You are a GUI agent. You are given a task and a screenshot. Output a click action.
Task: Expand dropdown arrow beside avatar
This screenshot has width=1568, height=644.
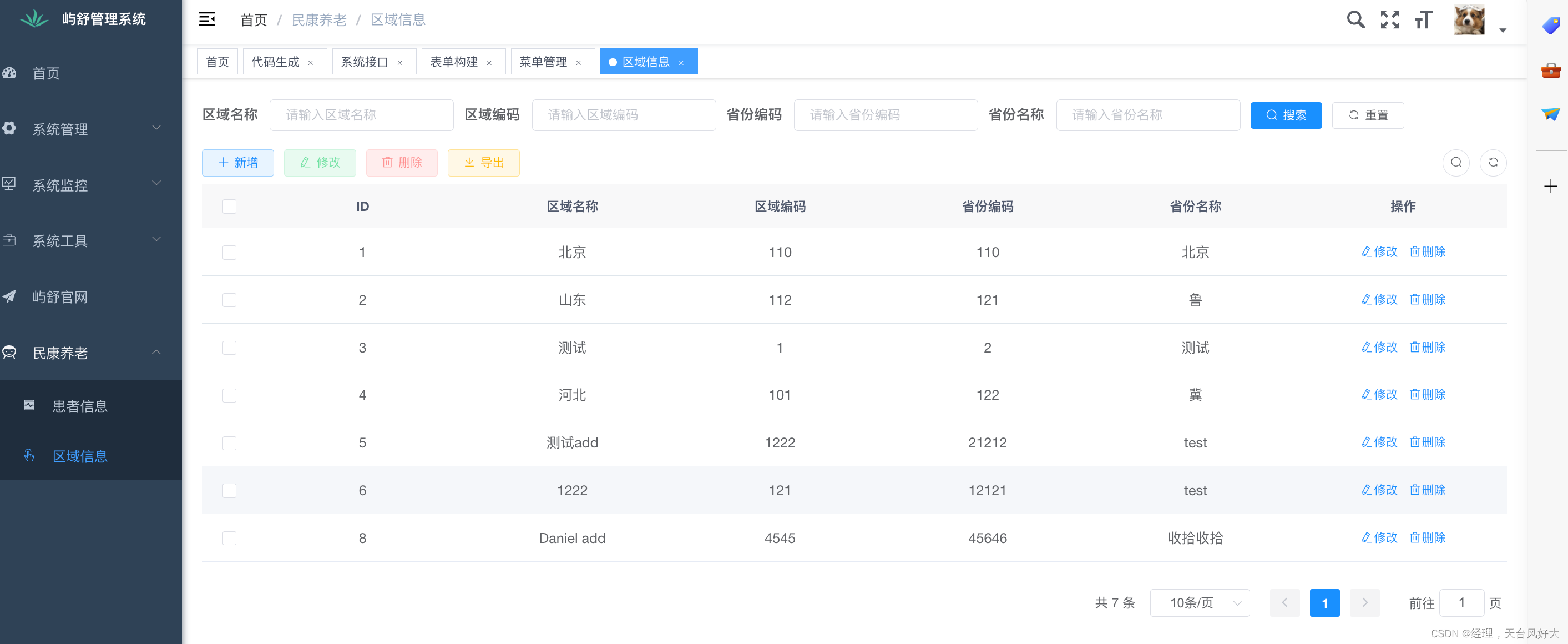[1503, 30]
